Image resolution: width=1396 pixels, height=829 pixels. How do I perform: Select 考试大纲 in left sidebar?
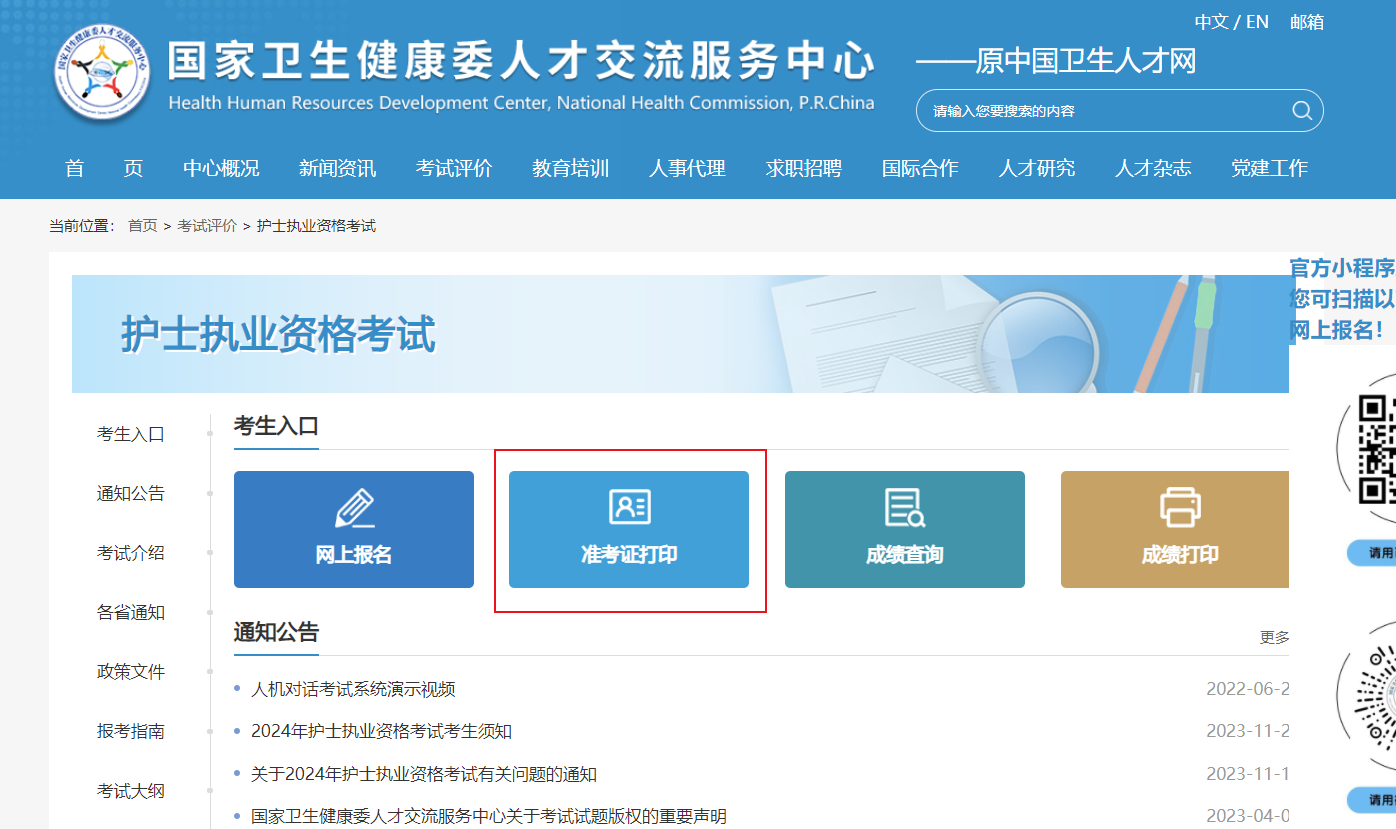point(131,791)
